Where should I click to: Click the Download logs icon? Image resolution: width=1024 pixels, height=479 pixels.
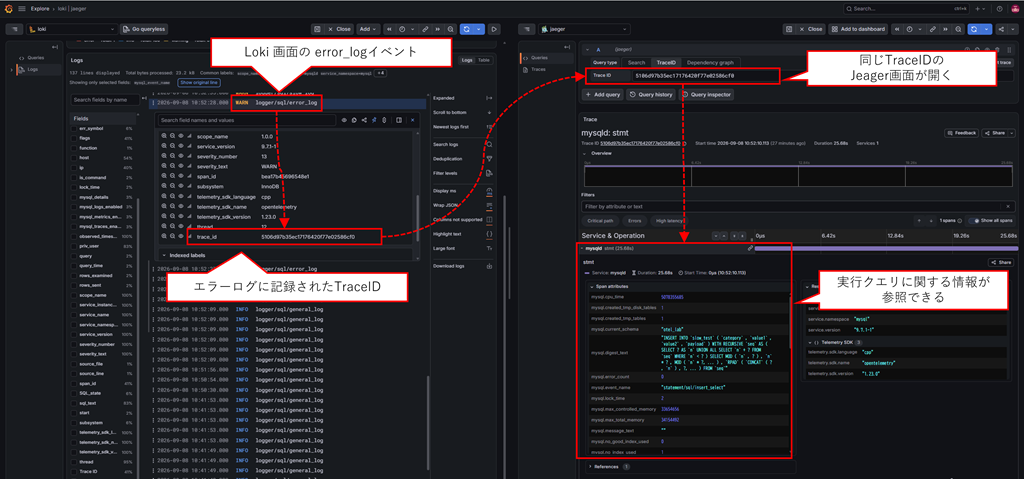point(489,267)
